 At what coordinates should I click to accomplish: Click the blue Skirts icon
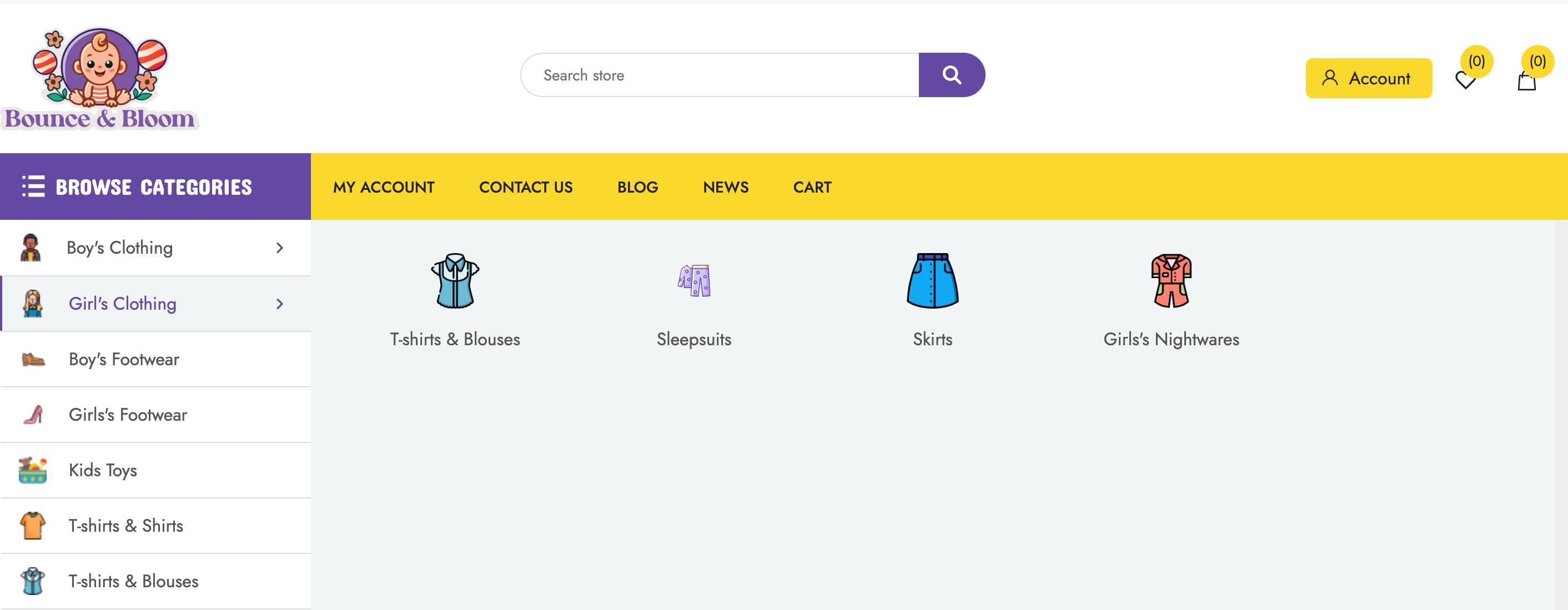[x=932, y=281]
